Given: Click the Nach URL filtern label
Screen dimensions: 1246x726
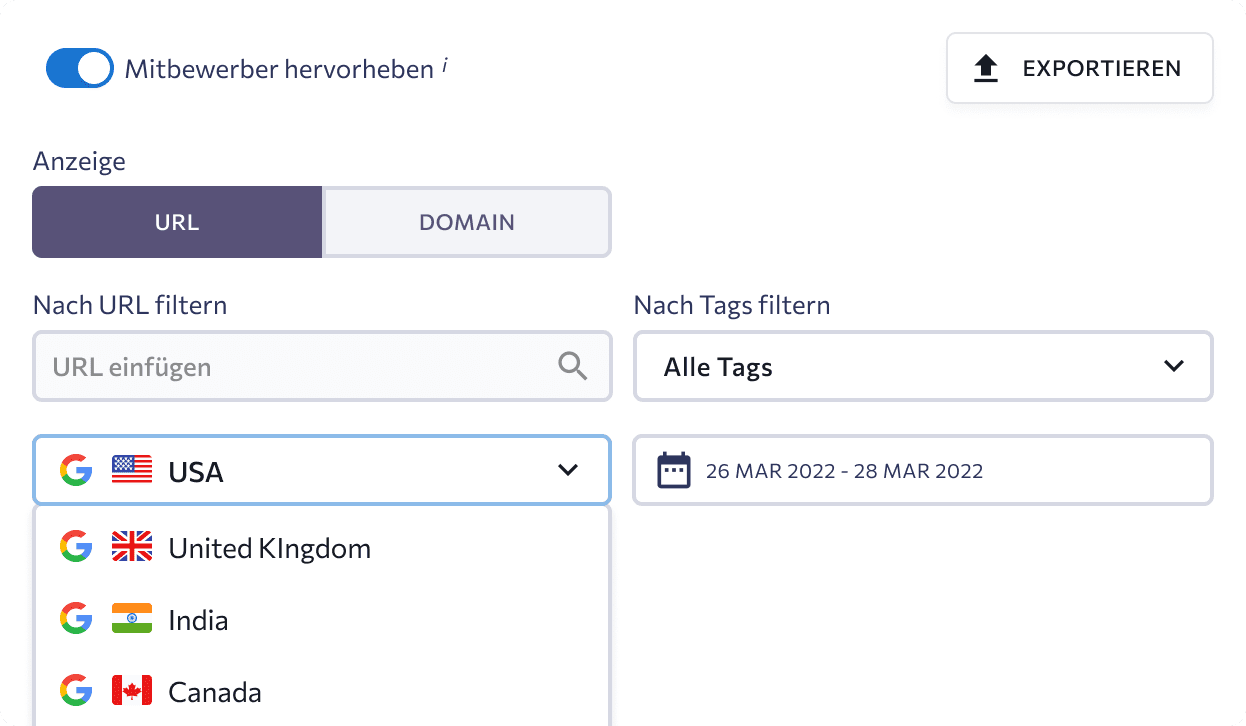Looking at the screenshot, I should (x=130, y=305).
